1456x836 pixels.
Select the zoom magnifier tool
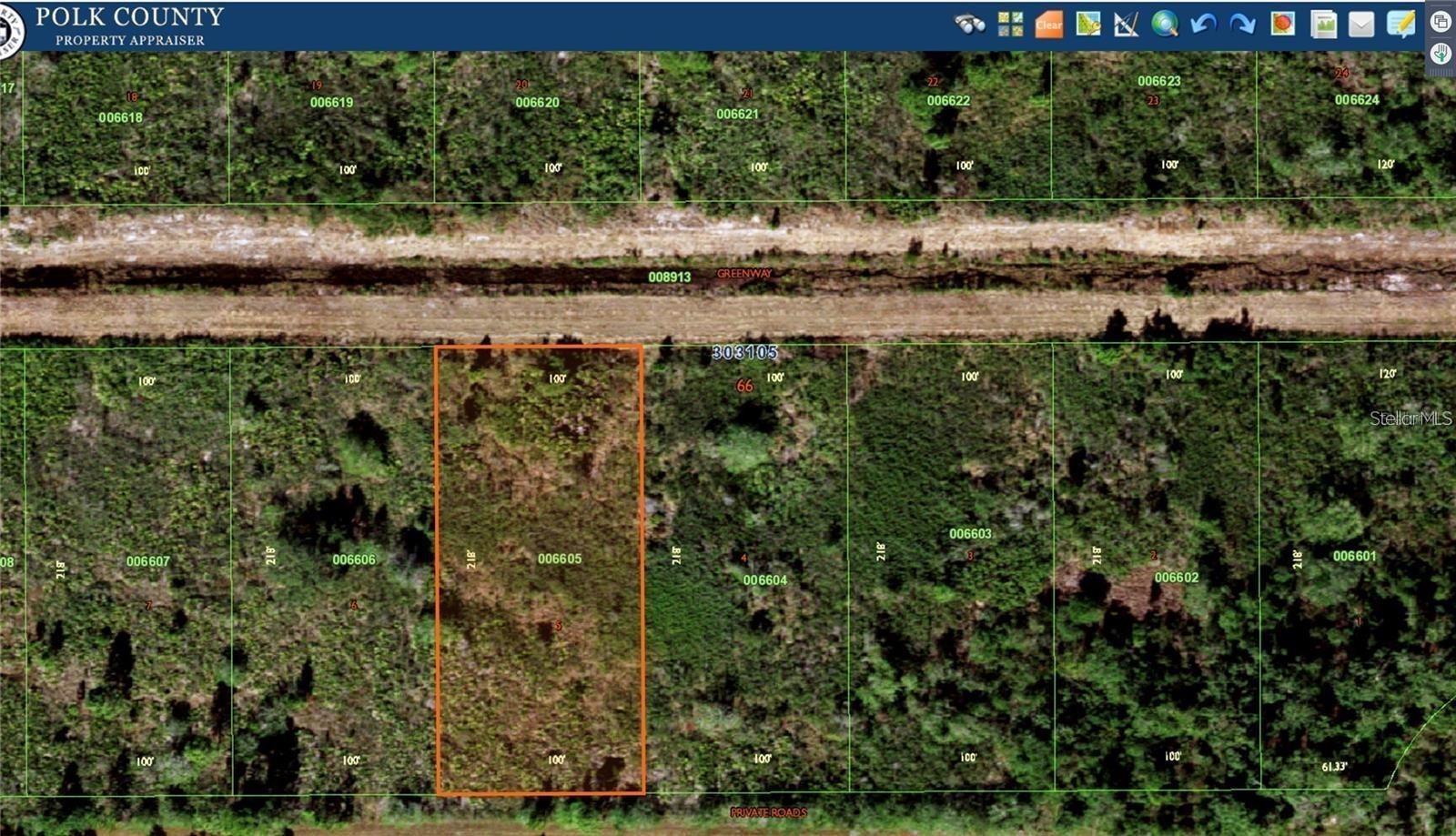click(x=1165, y=25)
